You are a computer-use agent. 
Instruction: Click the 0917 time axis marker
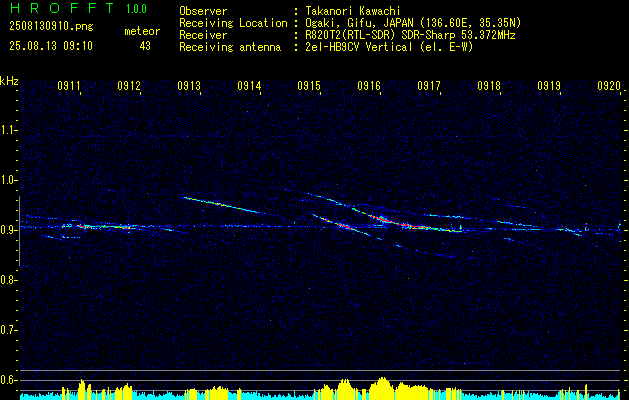(429, 85)
